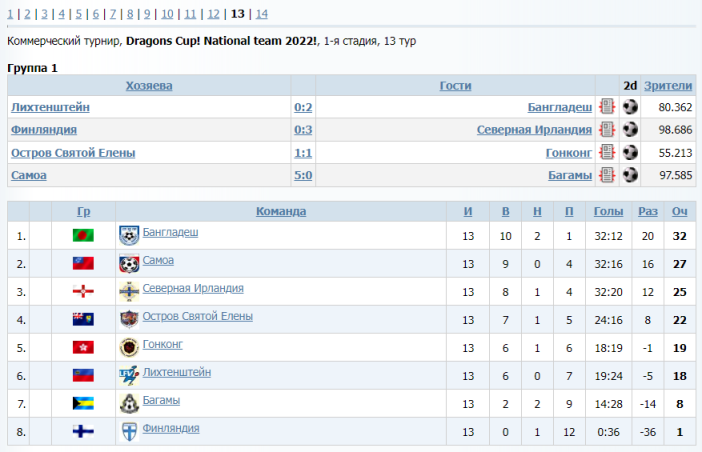Image resolution: width=702 pixels, height=452 pixels.
Task: Click the Bangladesh flag in standings
Action: coord(83,235)
